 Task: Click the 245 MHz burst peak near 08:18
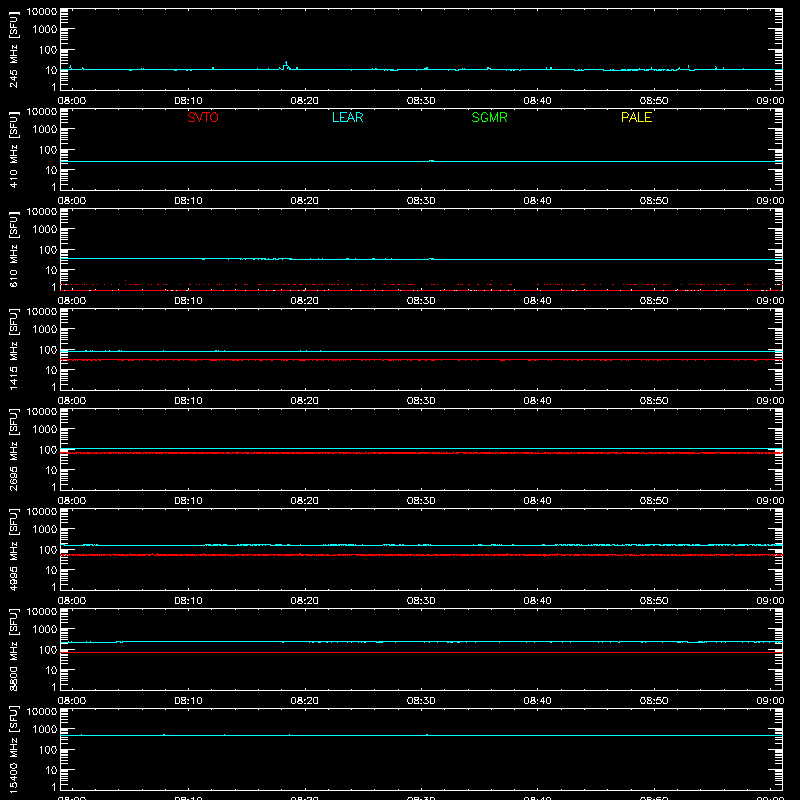click(x=286, y=64)
